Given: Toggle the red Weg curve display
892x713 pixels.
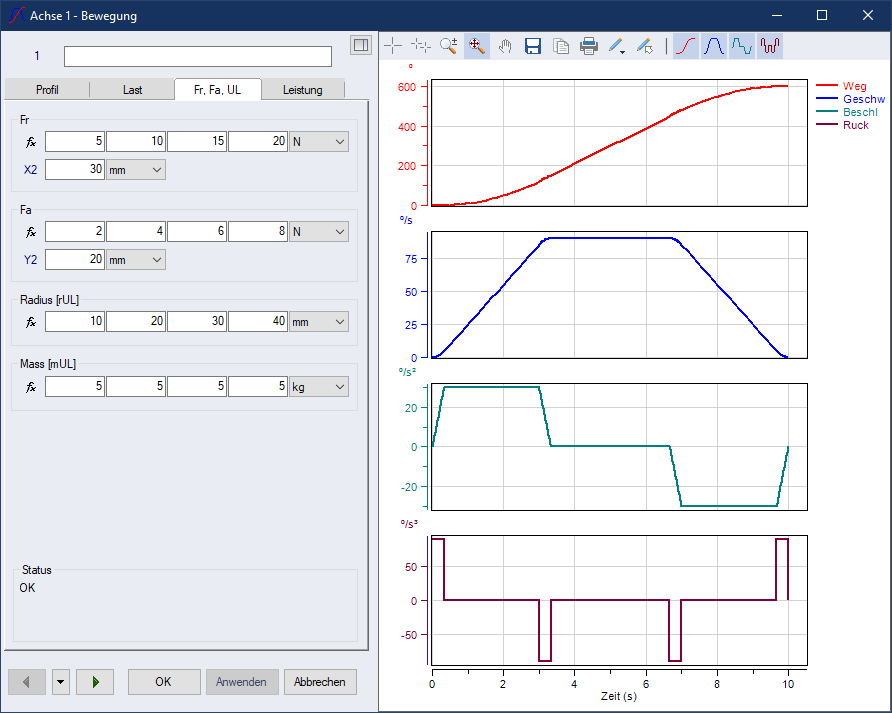Looking at the screenshot, I should (686, 46).
